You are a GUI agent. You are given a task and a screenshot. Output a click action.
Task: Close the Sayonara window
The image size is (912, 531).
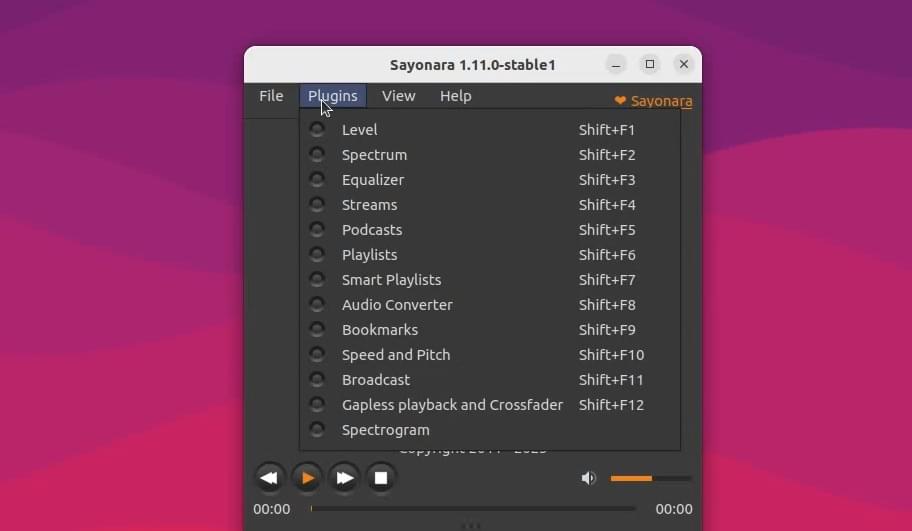click(684, 64)
